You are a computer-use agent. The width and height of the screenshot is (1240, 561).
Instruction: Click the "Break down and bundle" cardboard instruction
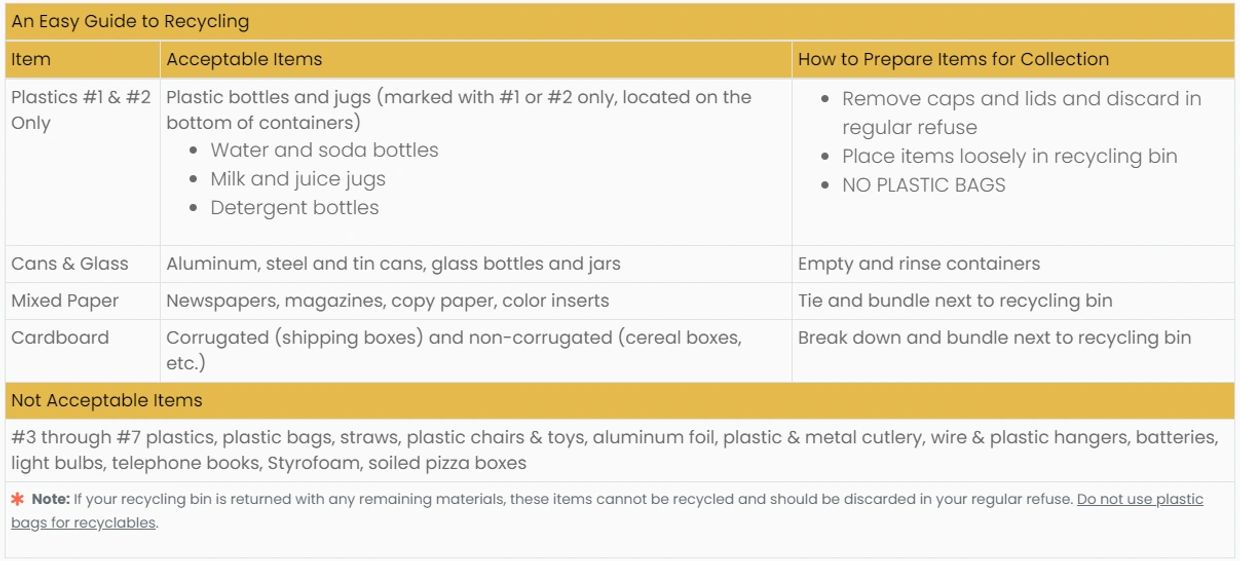994,338
